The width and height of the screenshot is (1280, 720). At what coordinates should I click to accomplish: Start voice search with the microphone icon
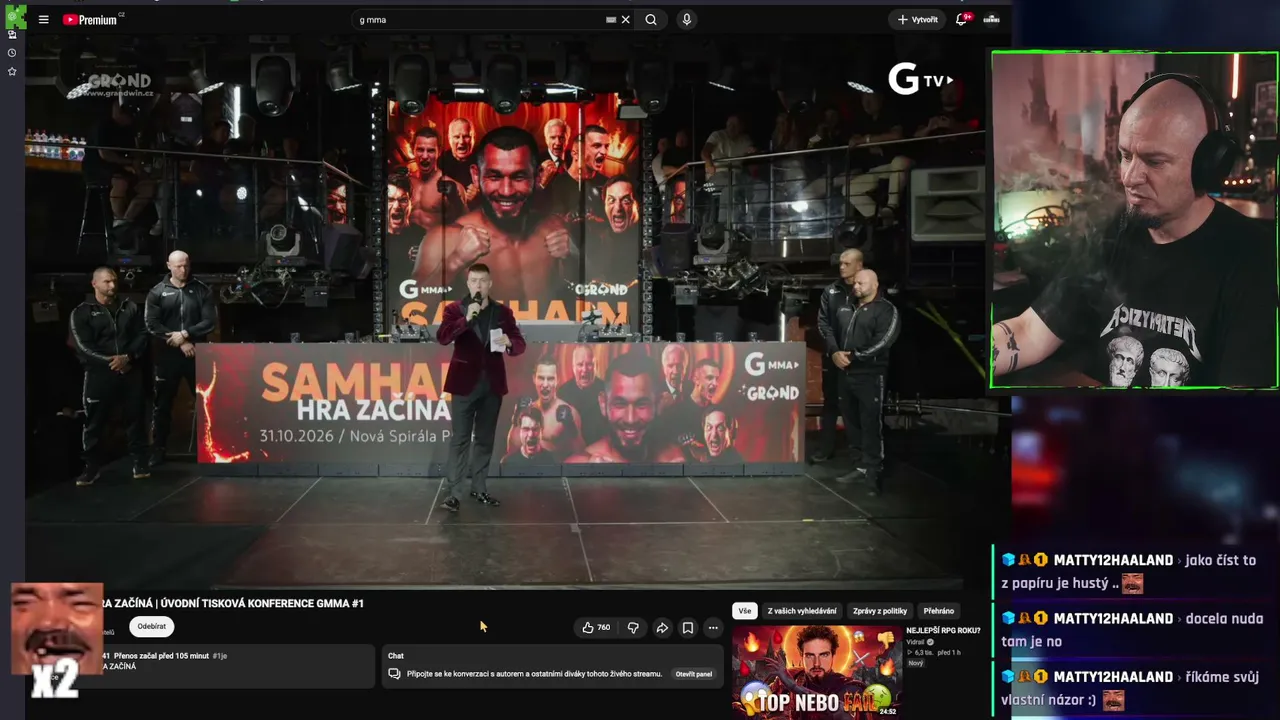tap(686, 19)
